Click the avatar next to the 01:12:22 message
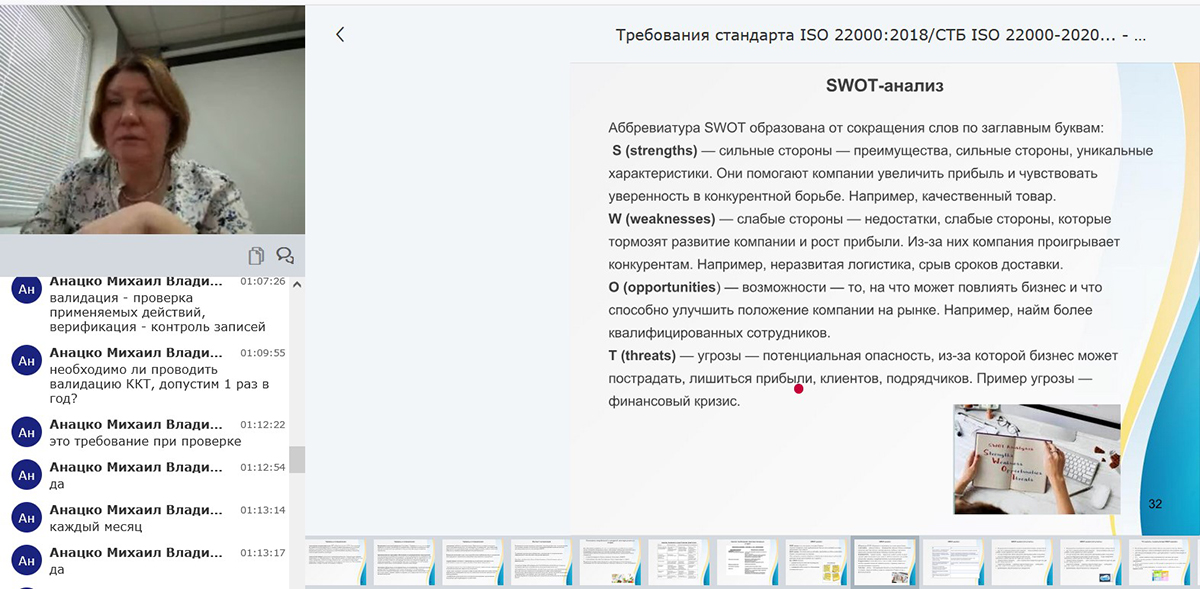 [x=26, y=432]
